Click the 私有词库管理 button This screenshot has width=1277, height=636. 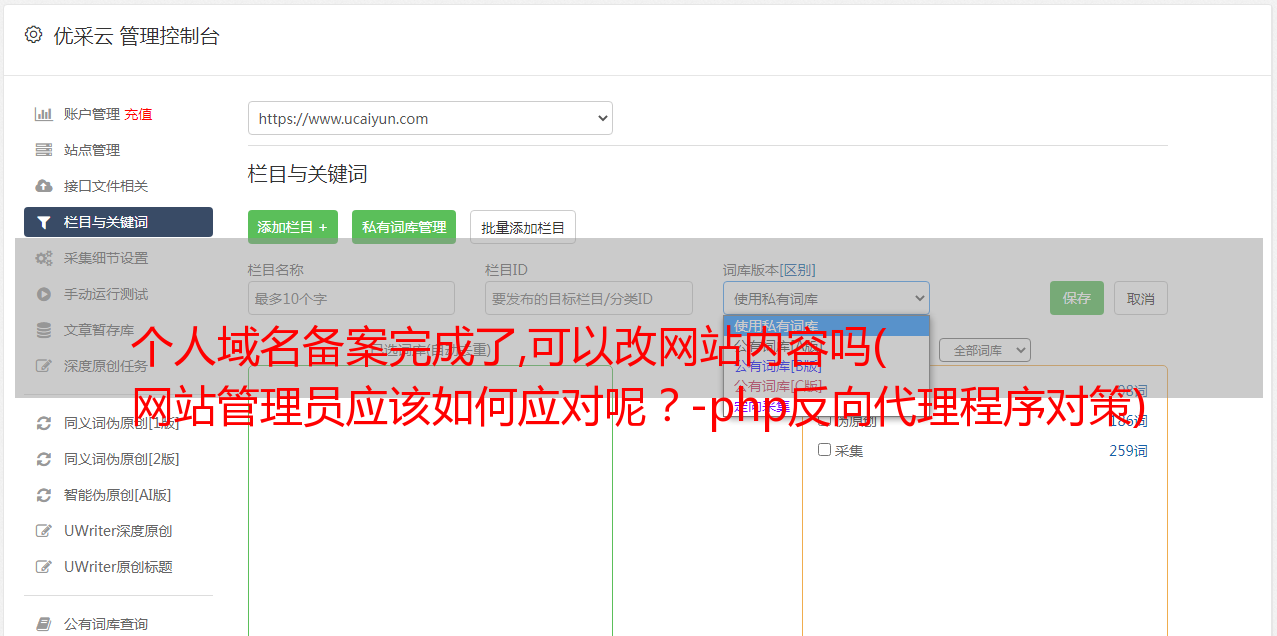pyautogui.click(x=404, y=227)
